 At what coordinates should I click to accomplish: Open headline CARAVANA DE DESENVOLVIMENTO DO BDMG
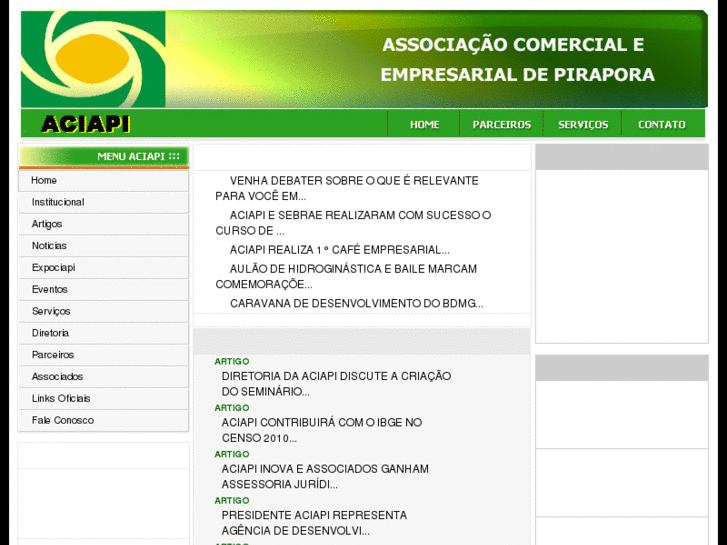pos(357,303)
